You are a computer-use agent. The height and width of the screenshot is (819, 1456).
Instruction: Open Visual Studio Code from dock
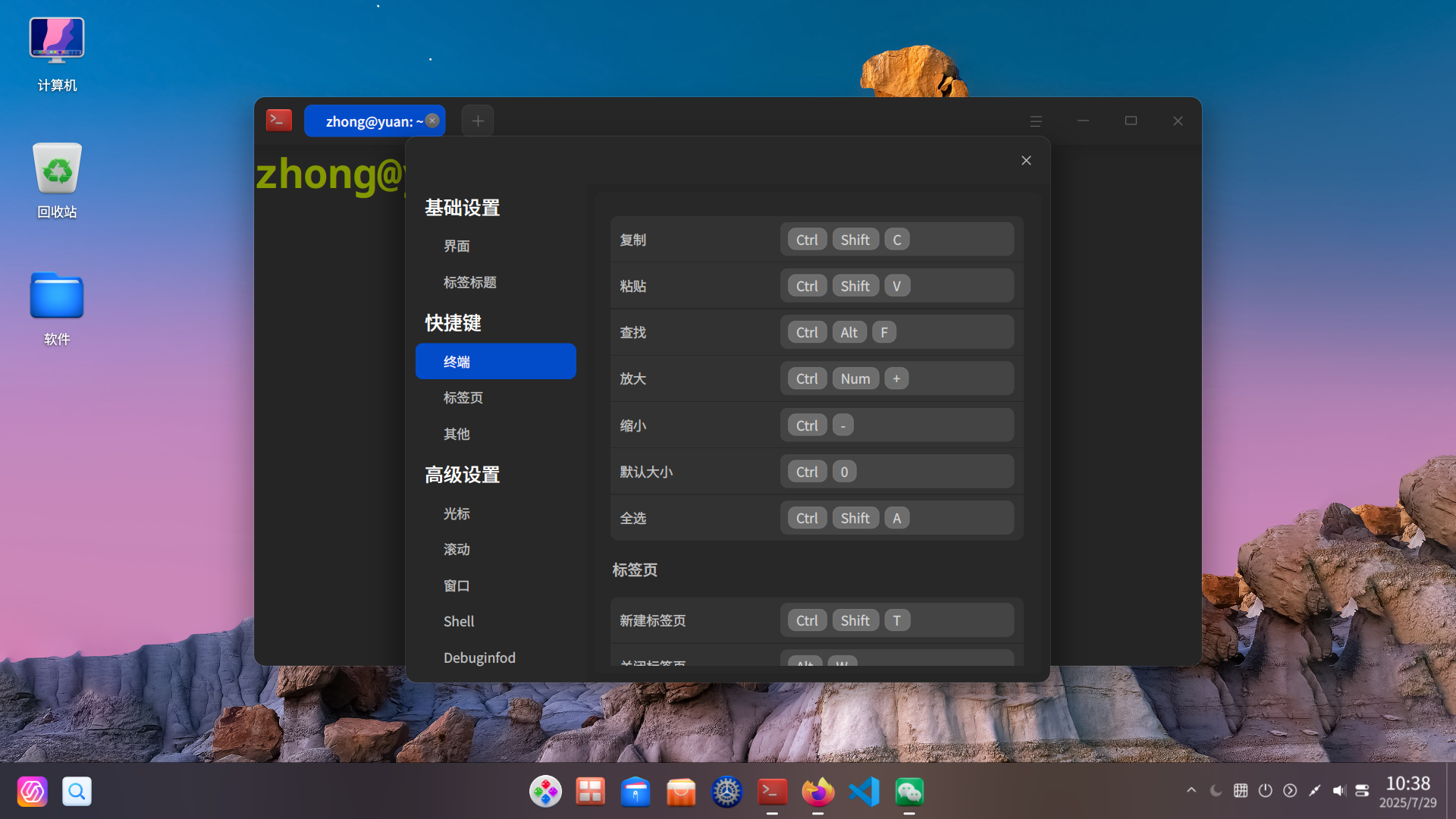click(x=864, y=792)
